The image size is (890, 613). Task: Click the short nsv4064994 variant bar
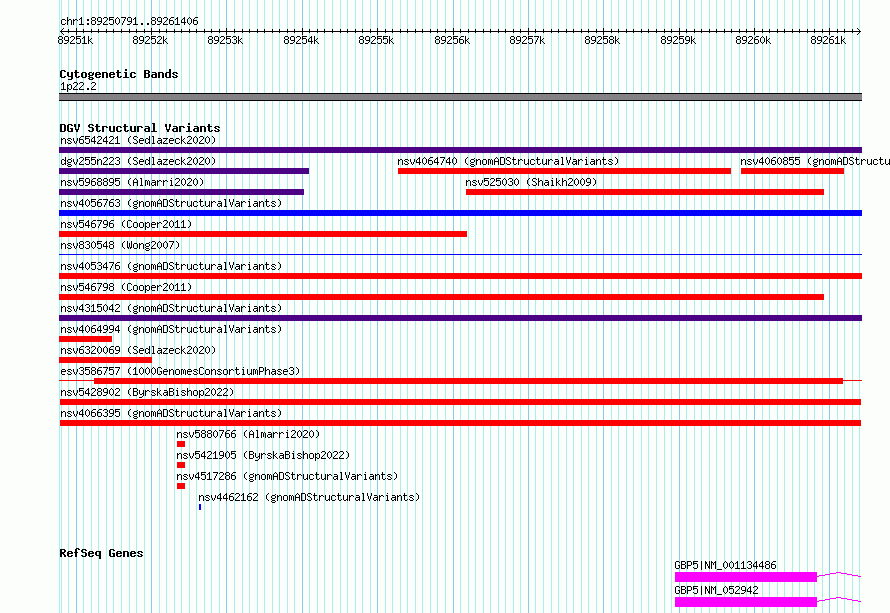tap(86, 339)
